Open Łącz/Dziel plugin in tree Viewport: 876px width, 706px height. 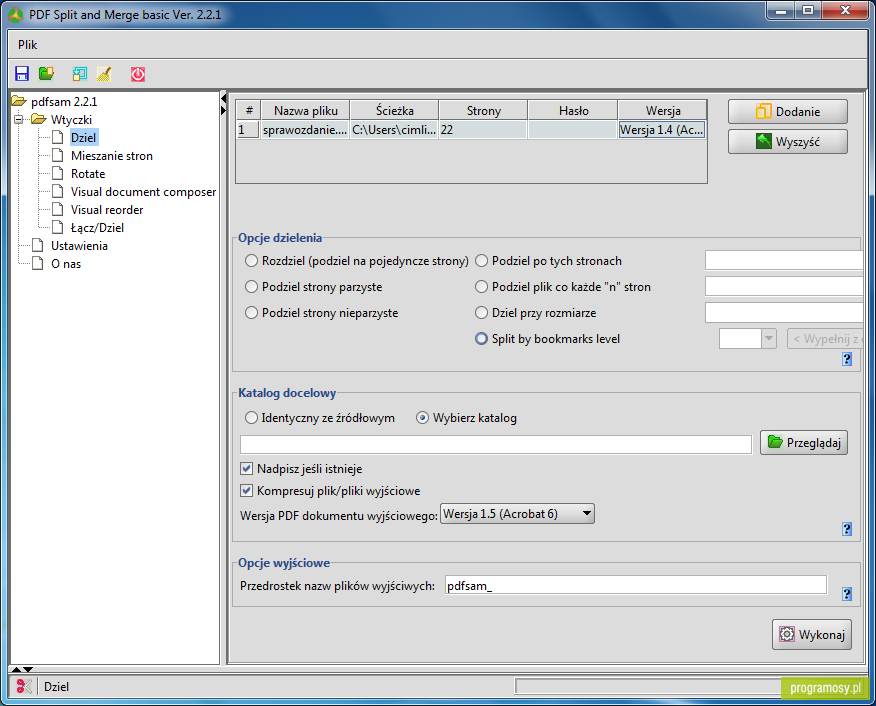(x=97, y=227)
